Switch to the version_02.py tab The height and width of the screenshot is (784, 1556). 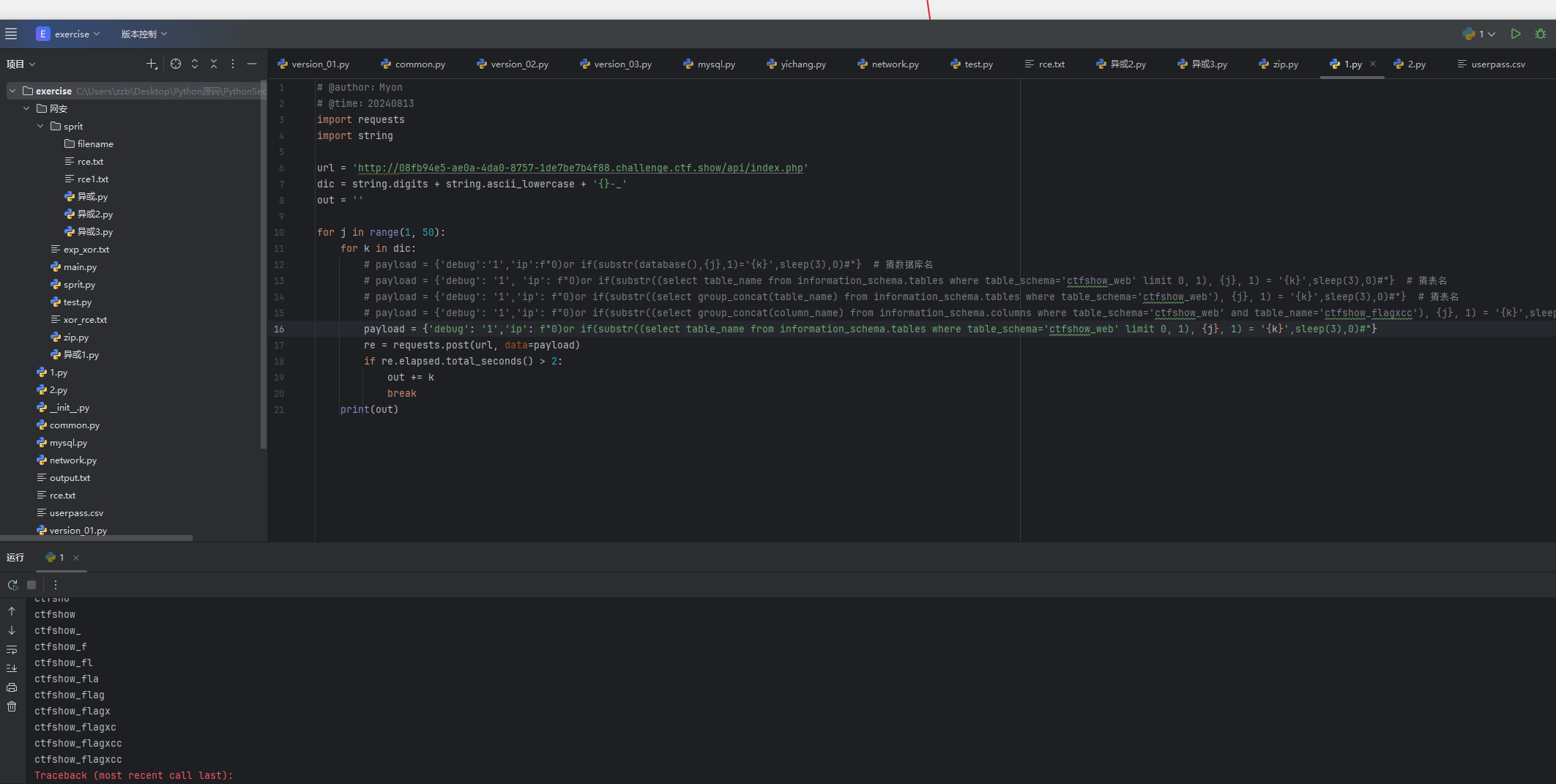point(513,64)
